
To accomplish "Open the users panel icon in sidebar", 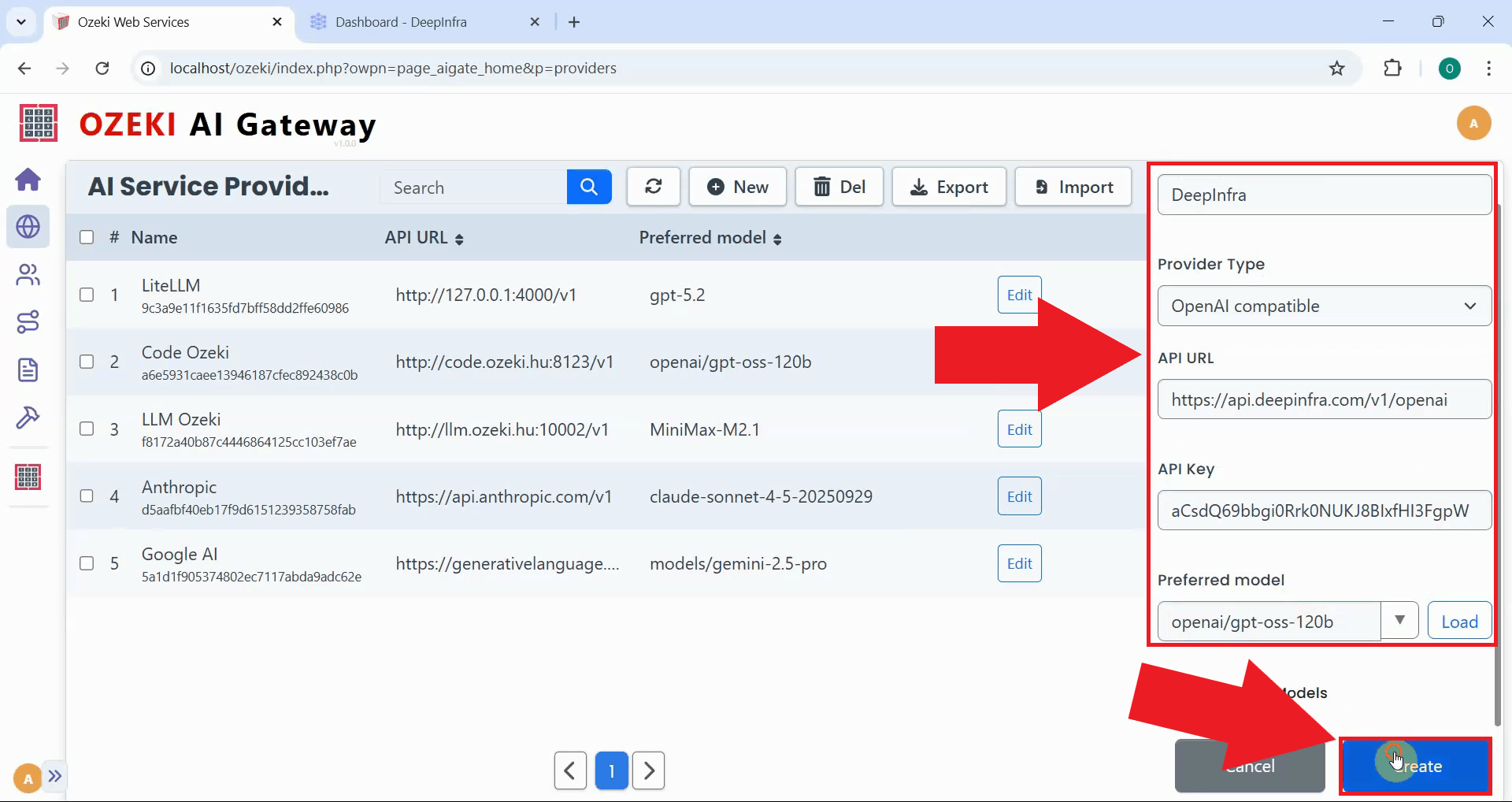I will [x=28, y=274].
